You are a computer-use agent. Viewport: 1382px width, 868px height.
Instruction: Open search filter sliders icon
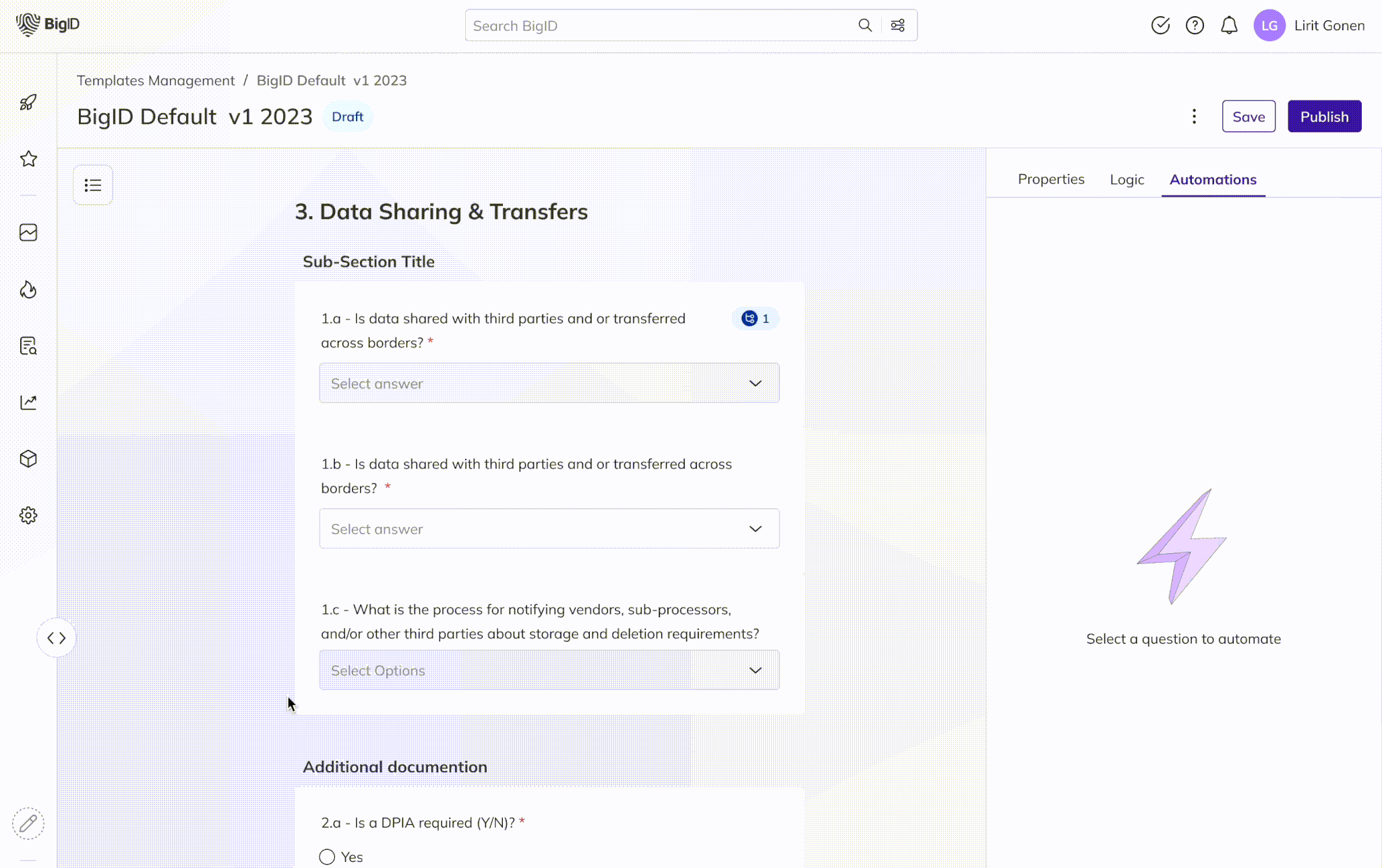pyautogui.click(x=897, y=26)
